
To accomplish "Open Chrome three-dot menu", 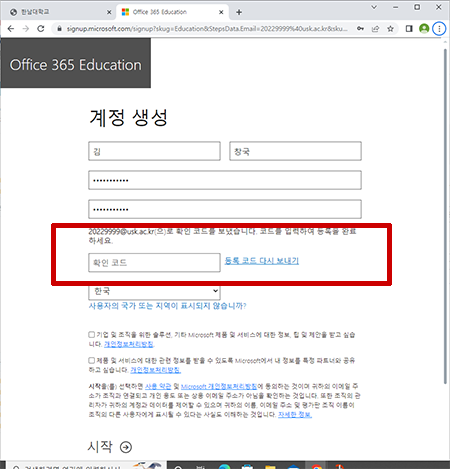I will coord(439,29).
